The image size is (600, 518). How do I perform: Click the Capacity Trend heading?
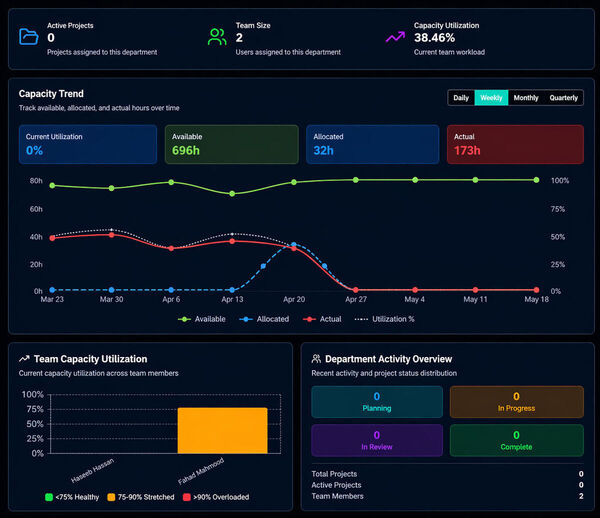51,94
